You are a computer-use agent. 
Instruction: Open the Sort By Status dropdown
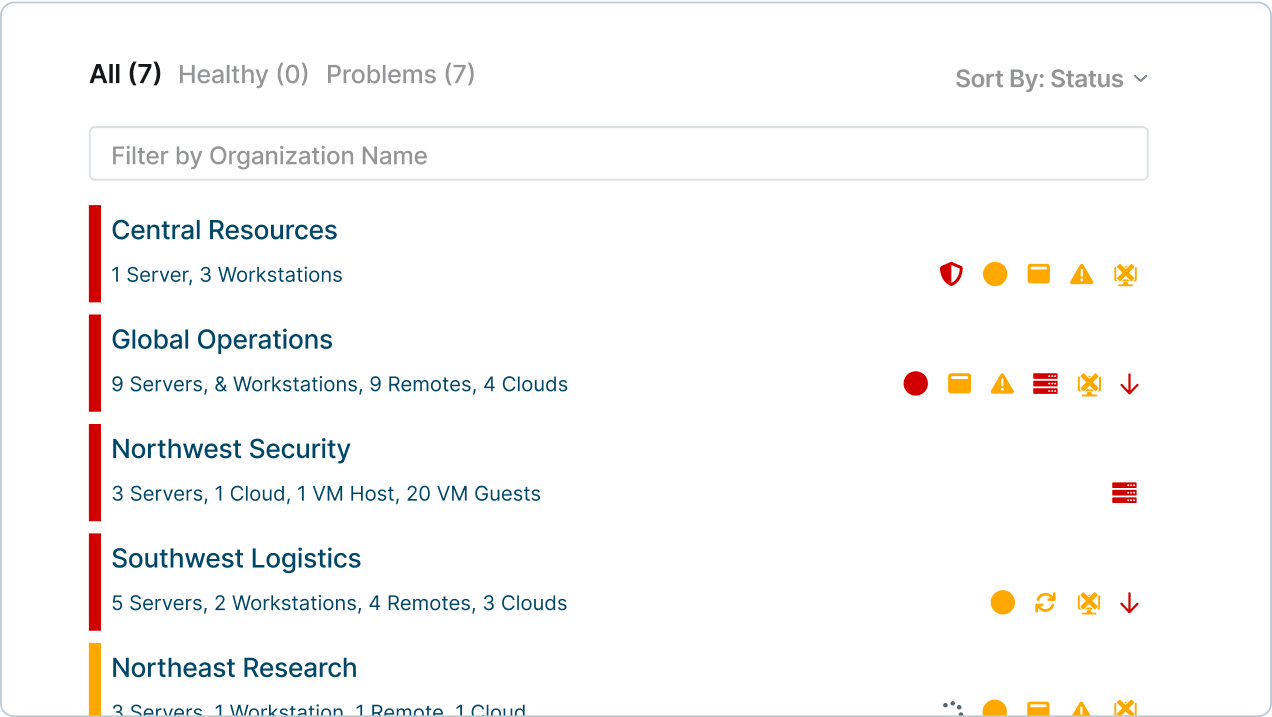[x=1052, y=78]
